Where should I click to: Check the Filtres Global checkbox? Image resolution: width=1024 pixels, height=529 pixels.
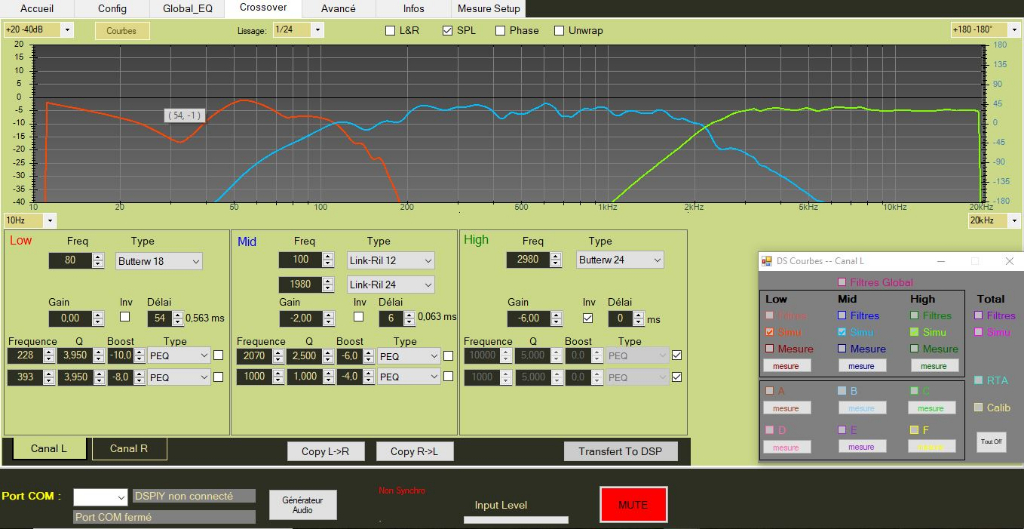(x=842, y=283)
